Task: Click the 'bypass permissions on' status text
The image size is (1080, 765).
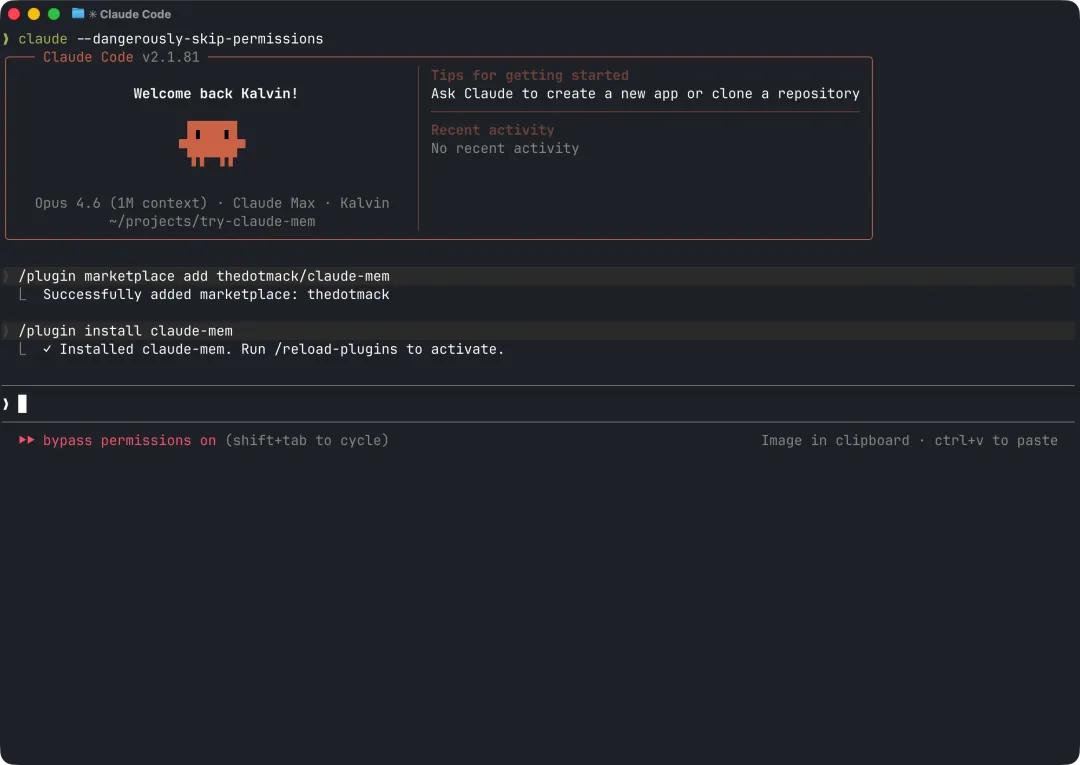Action: point(129,440)
